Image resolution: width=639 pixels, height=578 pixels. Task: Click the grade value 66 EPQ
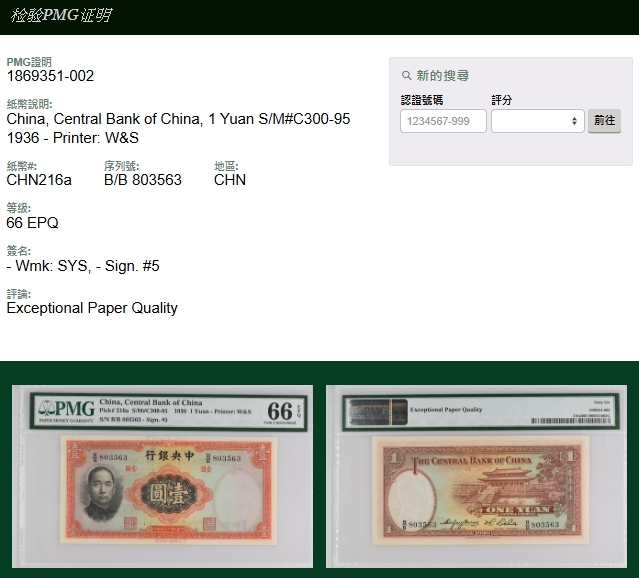(x=33, y=223)
